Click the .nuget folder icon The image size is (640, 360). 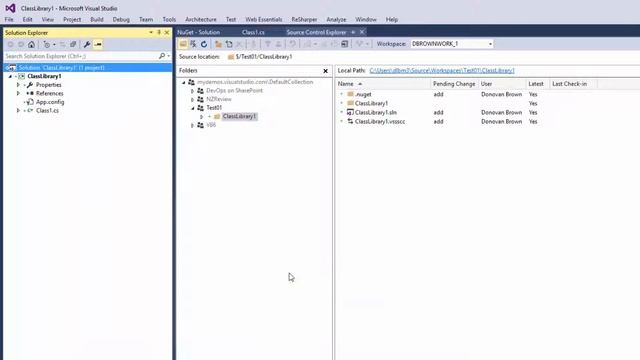(350, 94)
